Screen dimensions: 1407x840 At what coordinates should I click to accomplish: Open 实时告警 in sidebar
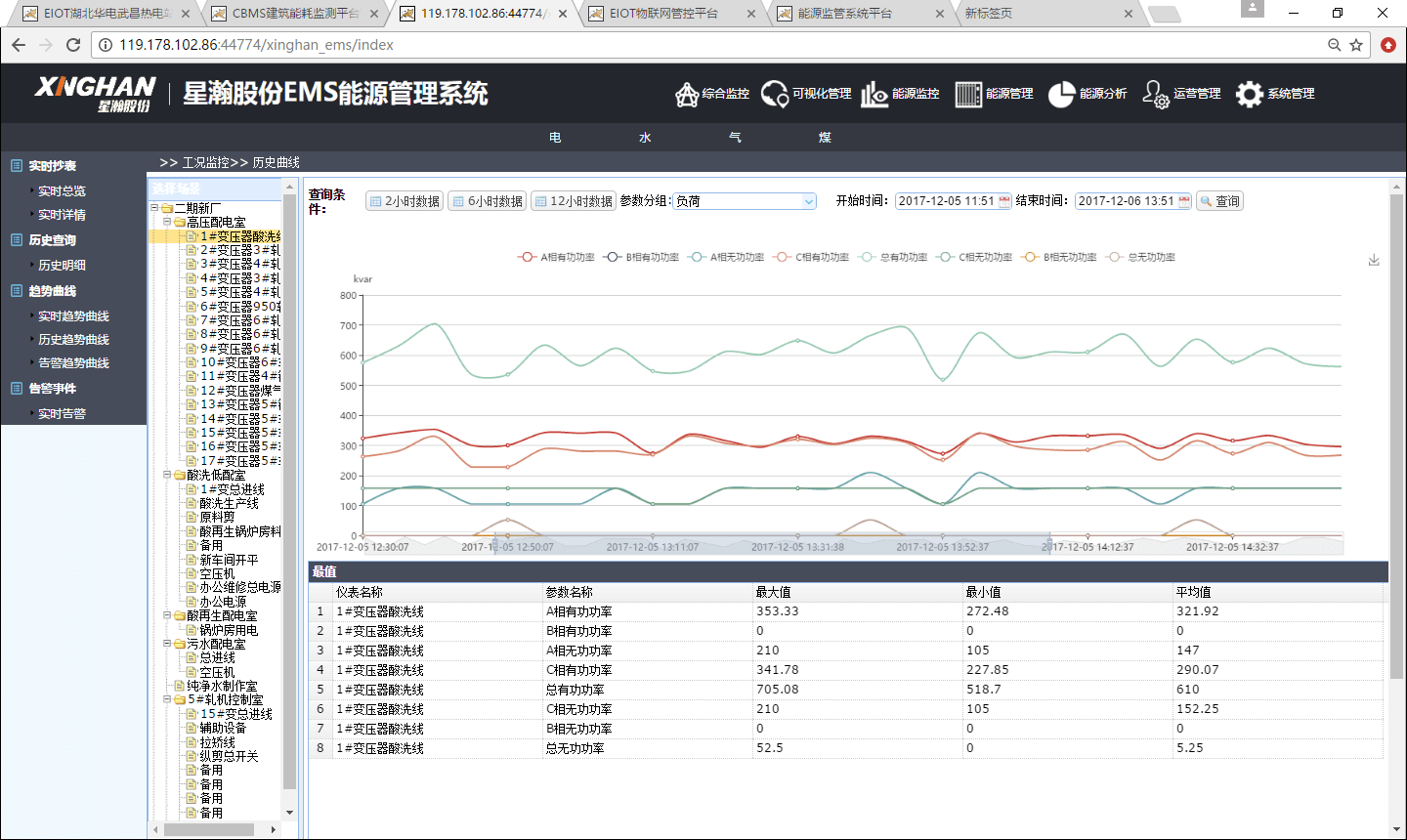tap(62, 414)
